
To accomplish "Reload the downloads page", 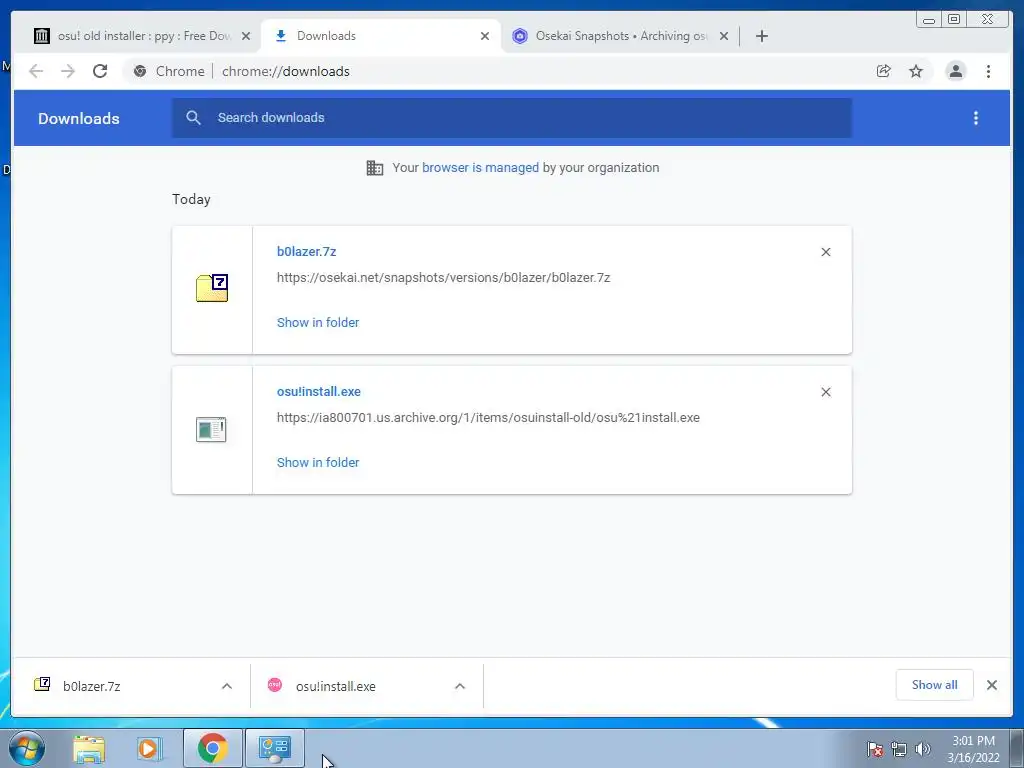I will pos(100,71).
